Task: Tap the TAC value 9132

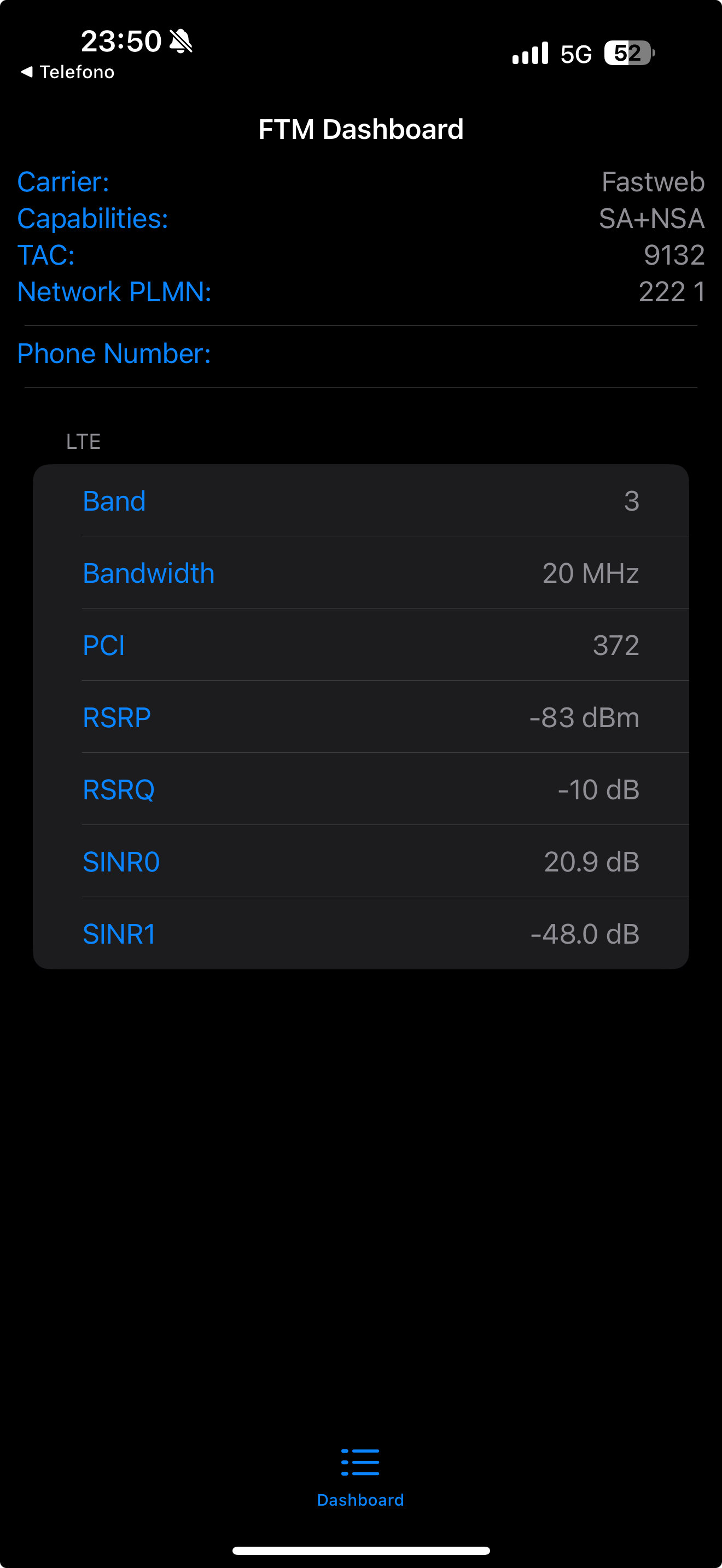Action: pyautogui.click(x=673, y=255)
